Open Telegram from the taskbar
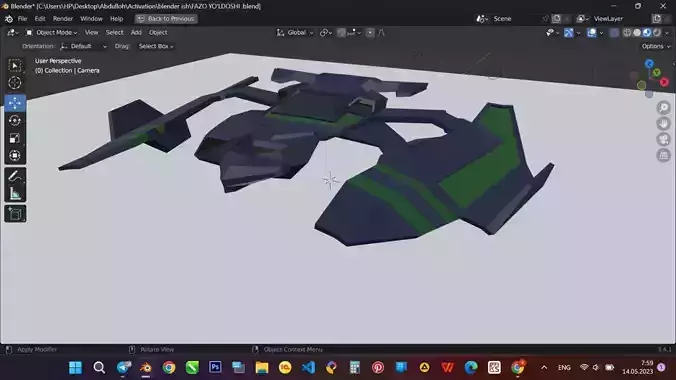This screenshot has width=676, height=380. click(124, 367)
